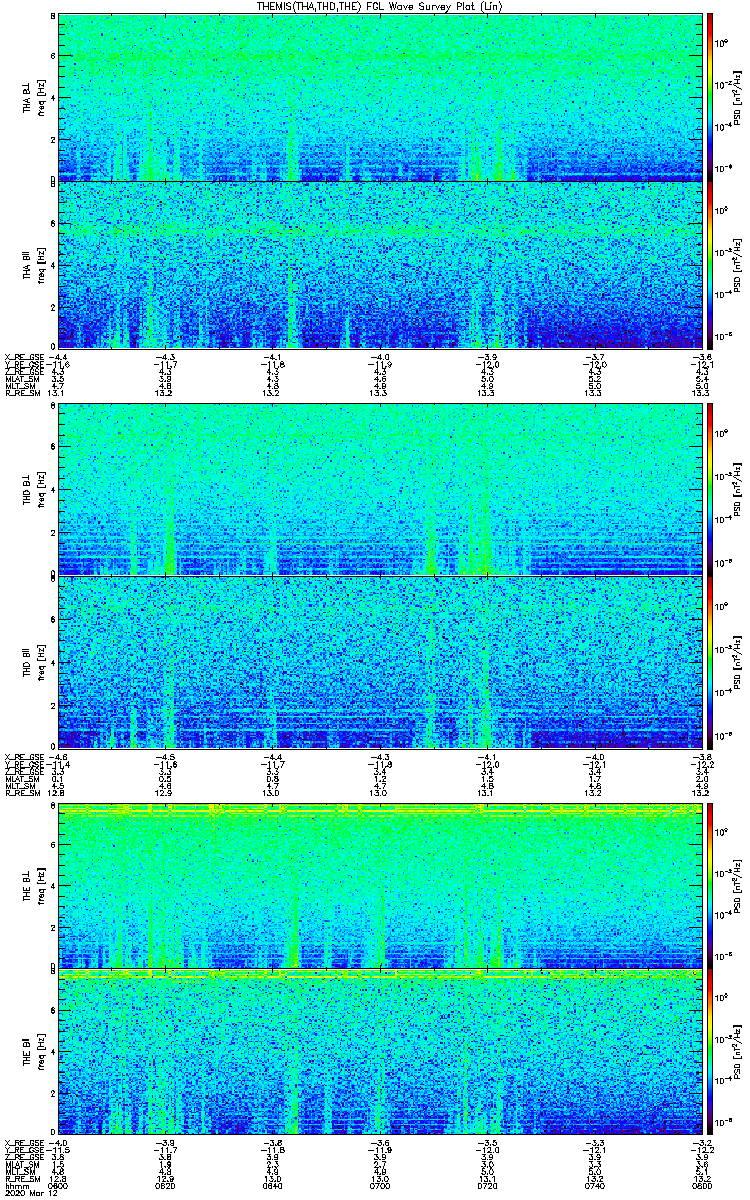750x1200 pixels.
Task: Click the THA B-perpendicular spectrogram panel
Action: (x=380, y=97)
